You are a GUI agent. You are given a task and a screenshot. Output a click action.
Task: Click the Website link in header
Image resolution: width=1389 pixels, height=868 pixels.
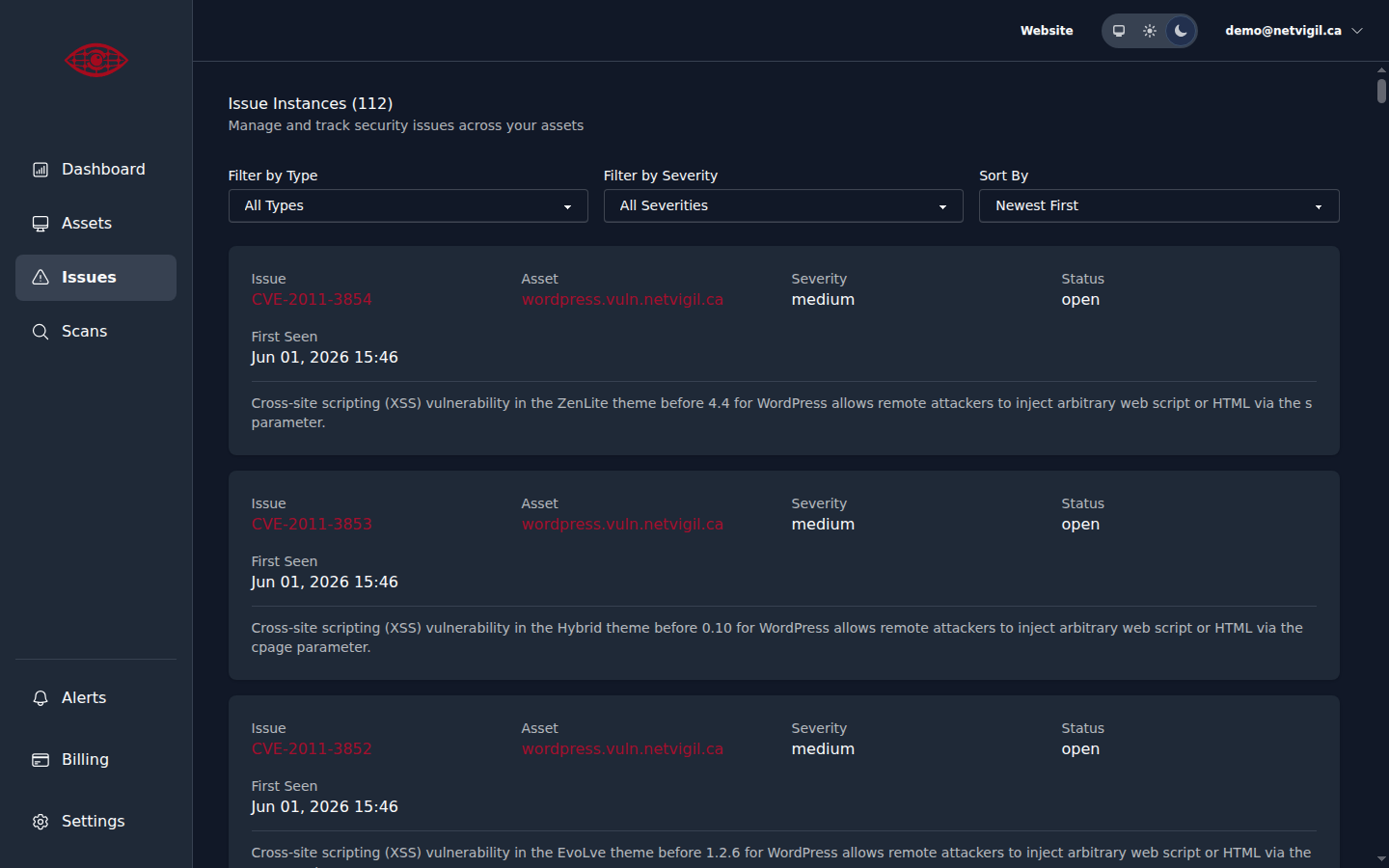coord(1047,31)
